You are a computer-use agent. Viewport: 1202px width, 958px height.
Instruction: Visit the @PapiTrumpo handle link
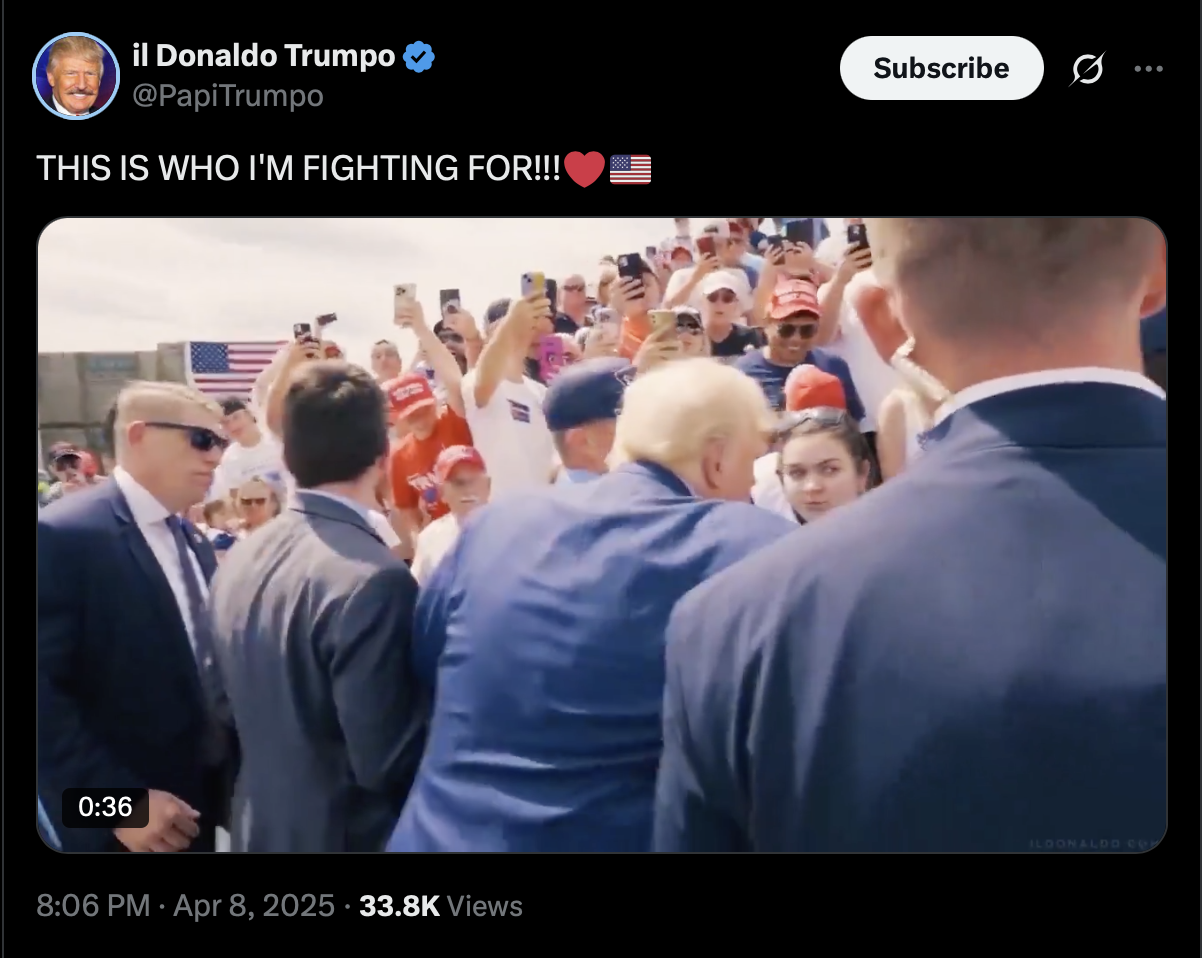(x=228, y=96)
